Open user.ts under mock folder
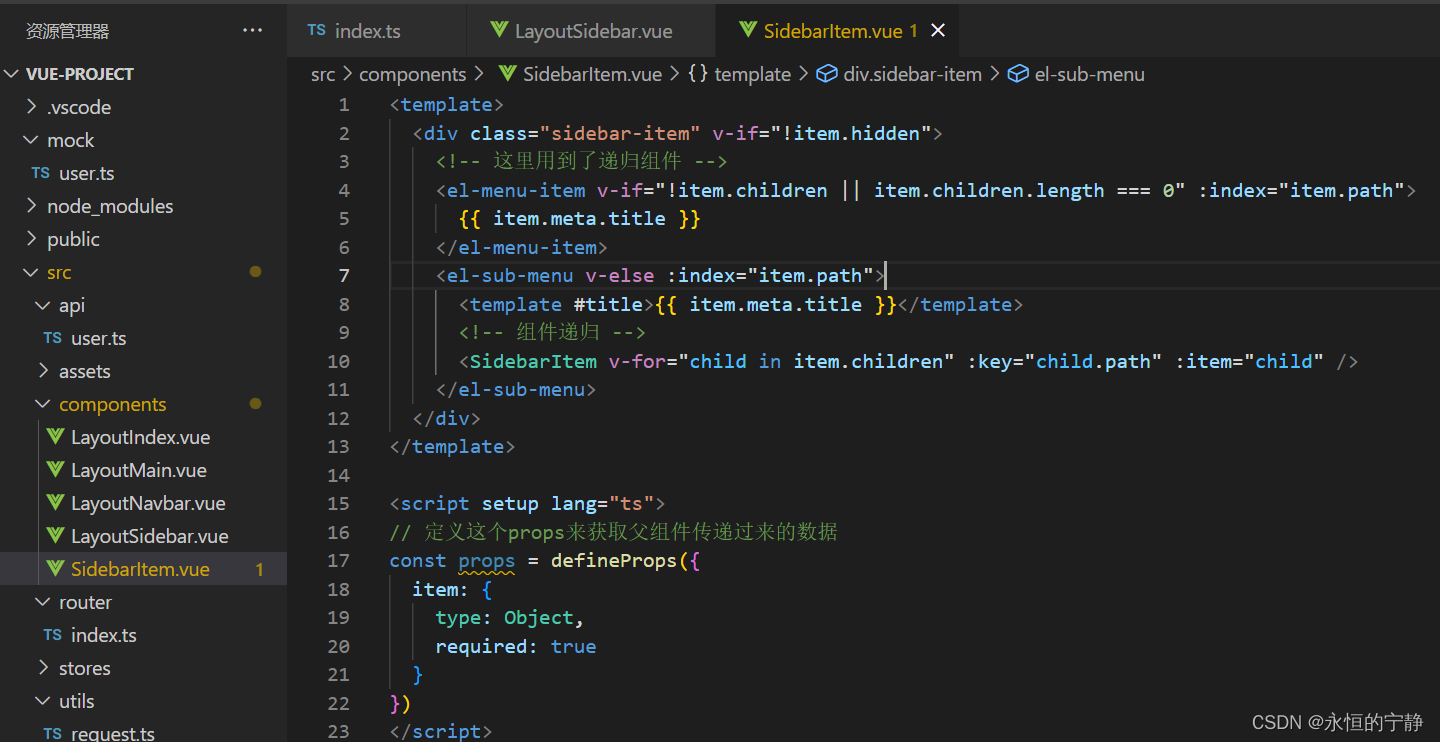 (x=86, y=173)
